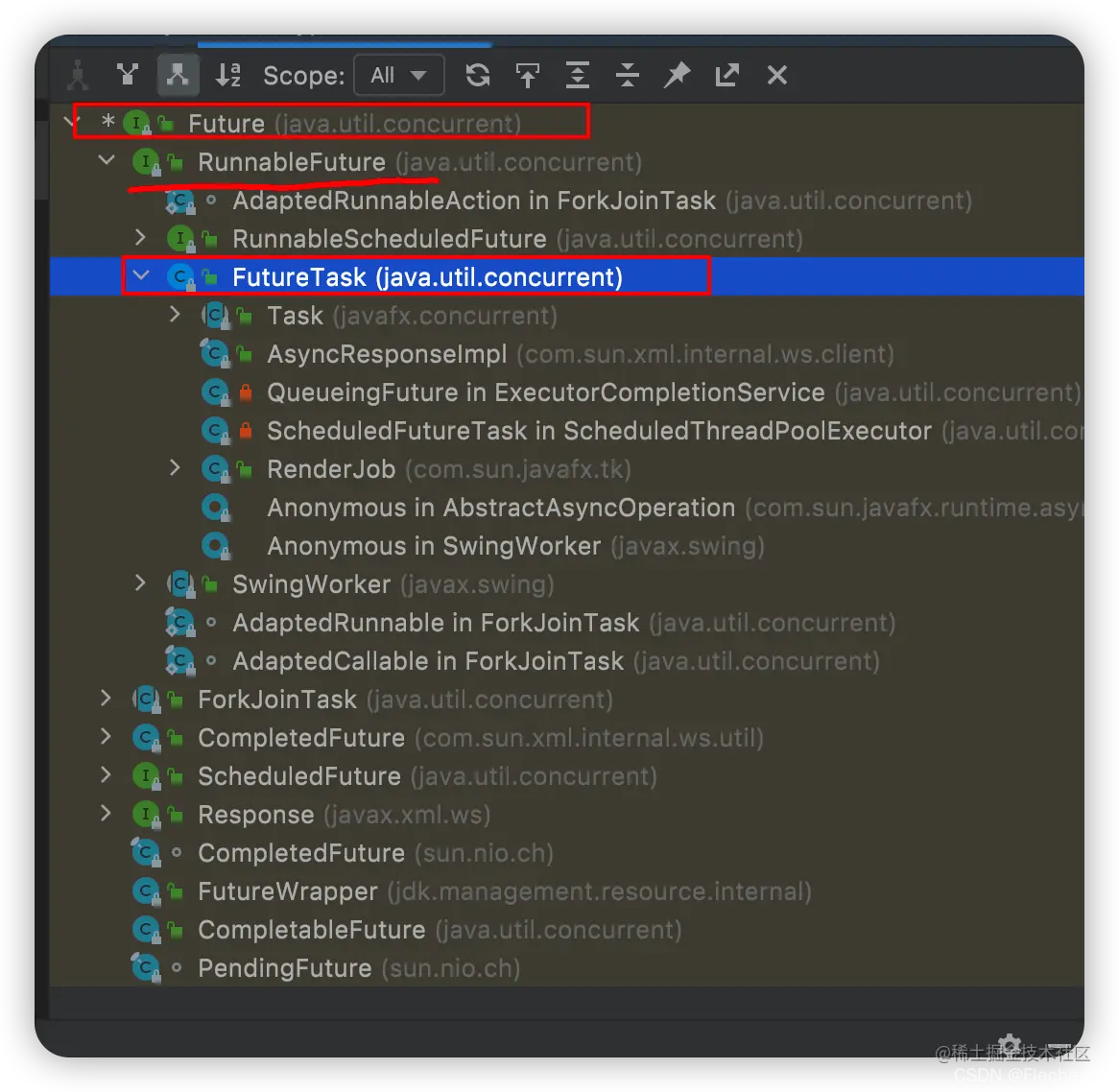
Task: Click the Collapse All icon
Action: (x=628, y=75)
